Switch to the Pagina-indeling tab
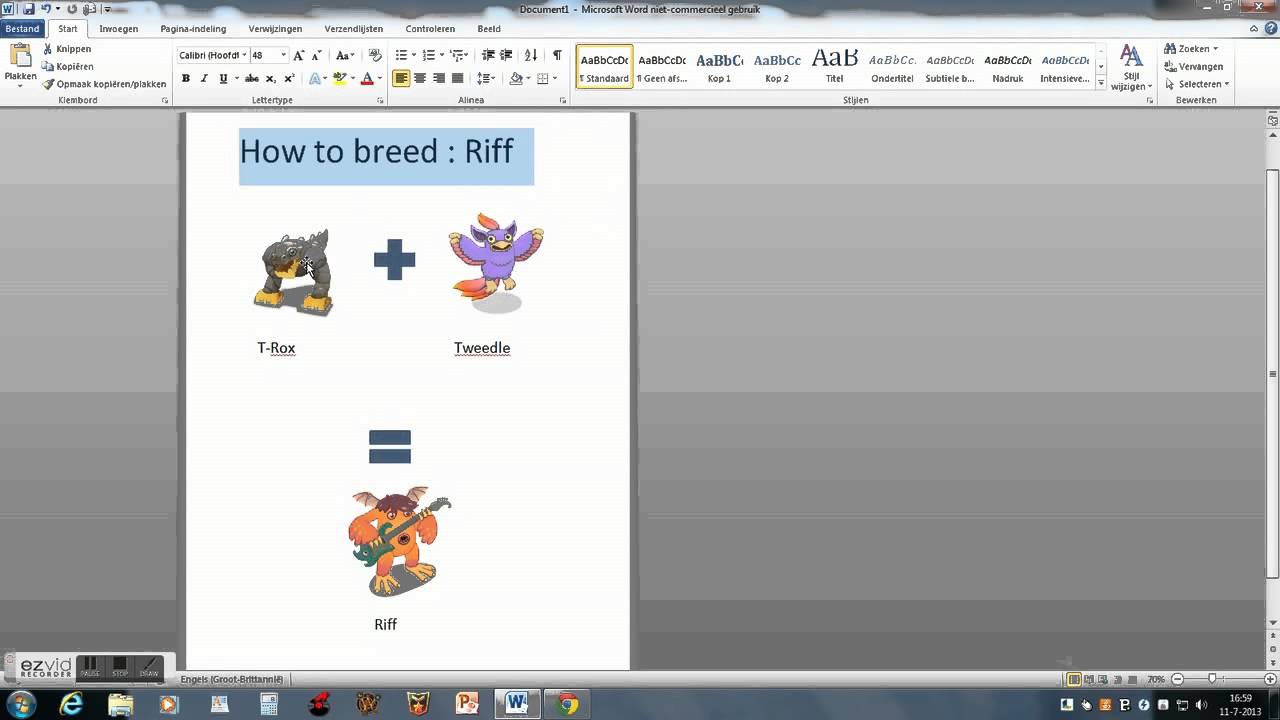Screen dimensions: 1280x720 (193, 29)
